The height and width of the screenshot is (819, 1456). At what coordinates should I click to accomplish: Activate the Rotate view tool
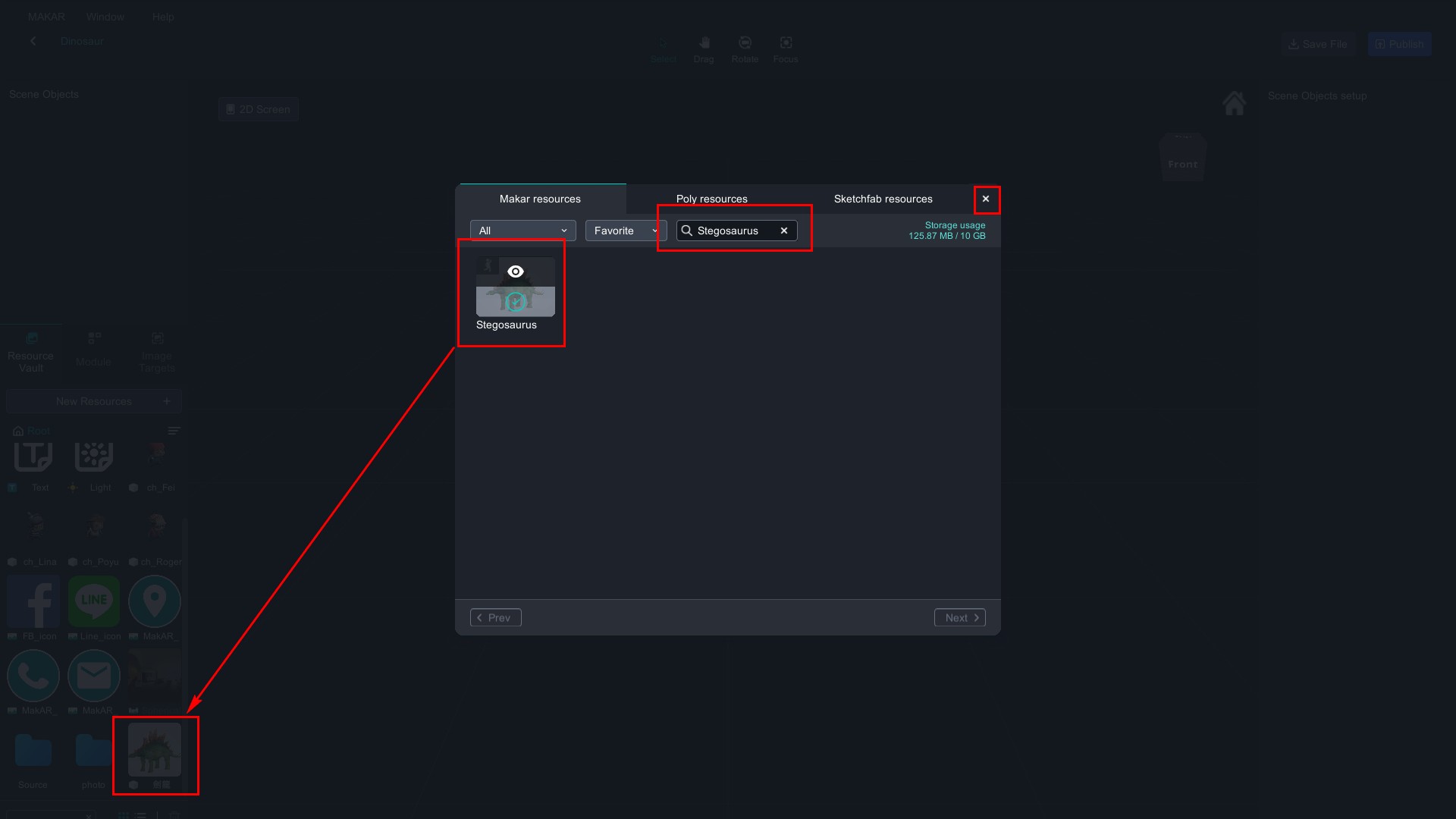(x=745, y=43)
